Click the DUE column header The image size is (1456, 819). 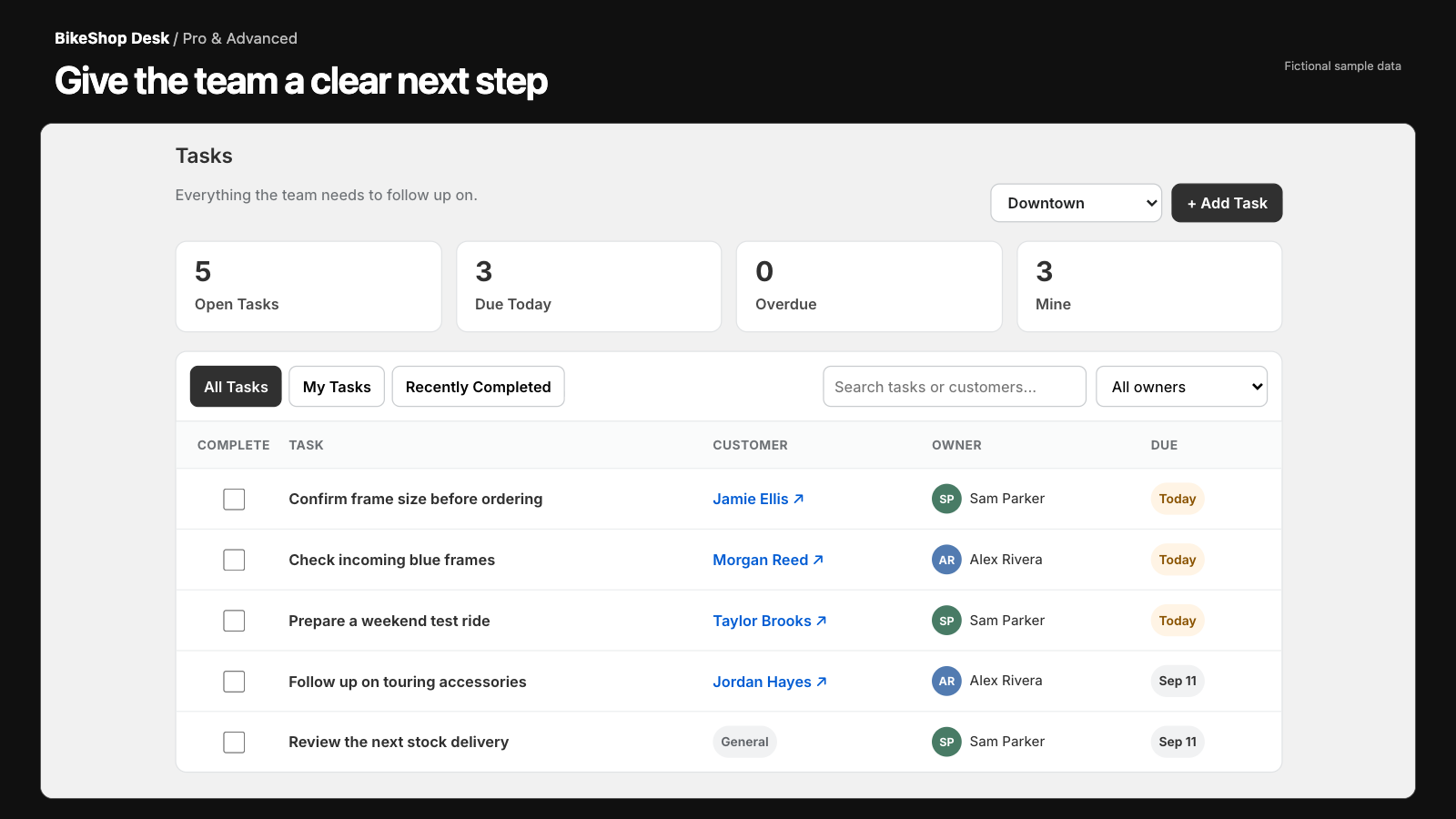[x=1164, y=445]
